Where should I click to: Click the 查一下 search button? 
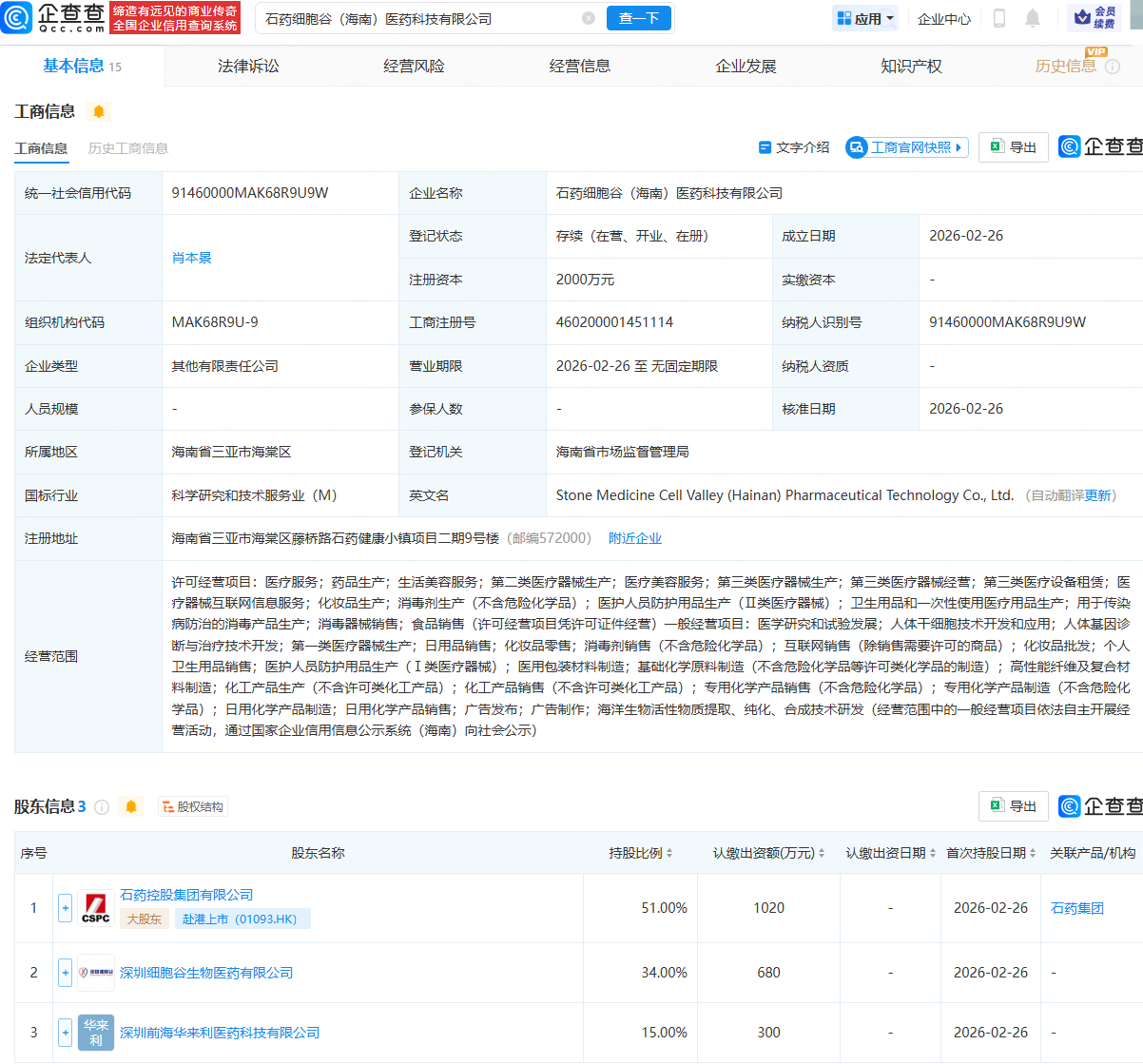(638, 18)
